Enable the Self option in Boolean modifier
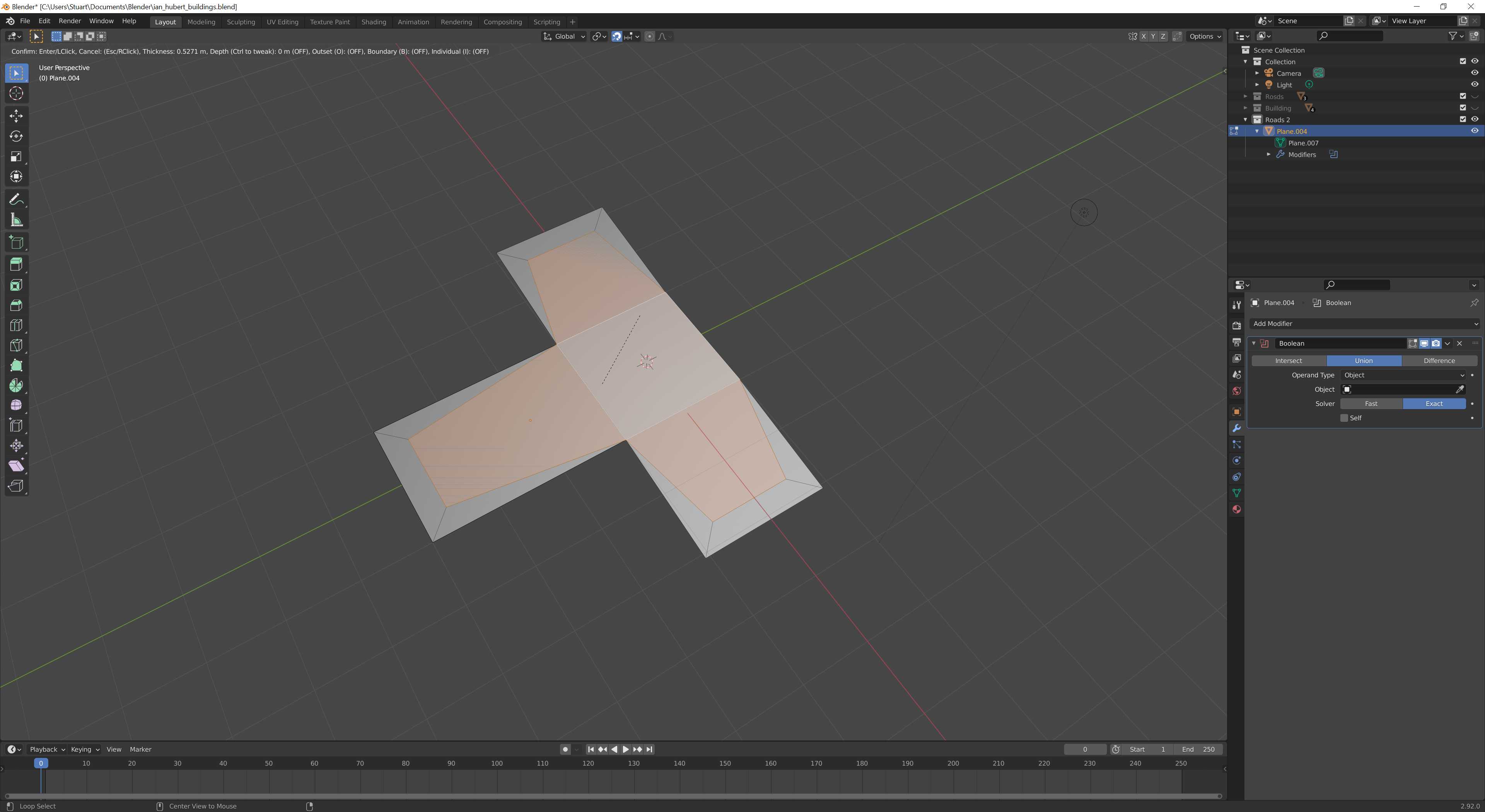Screen dimensions: 1485x812 (1344, 417)
